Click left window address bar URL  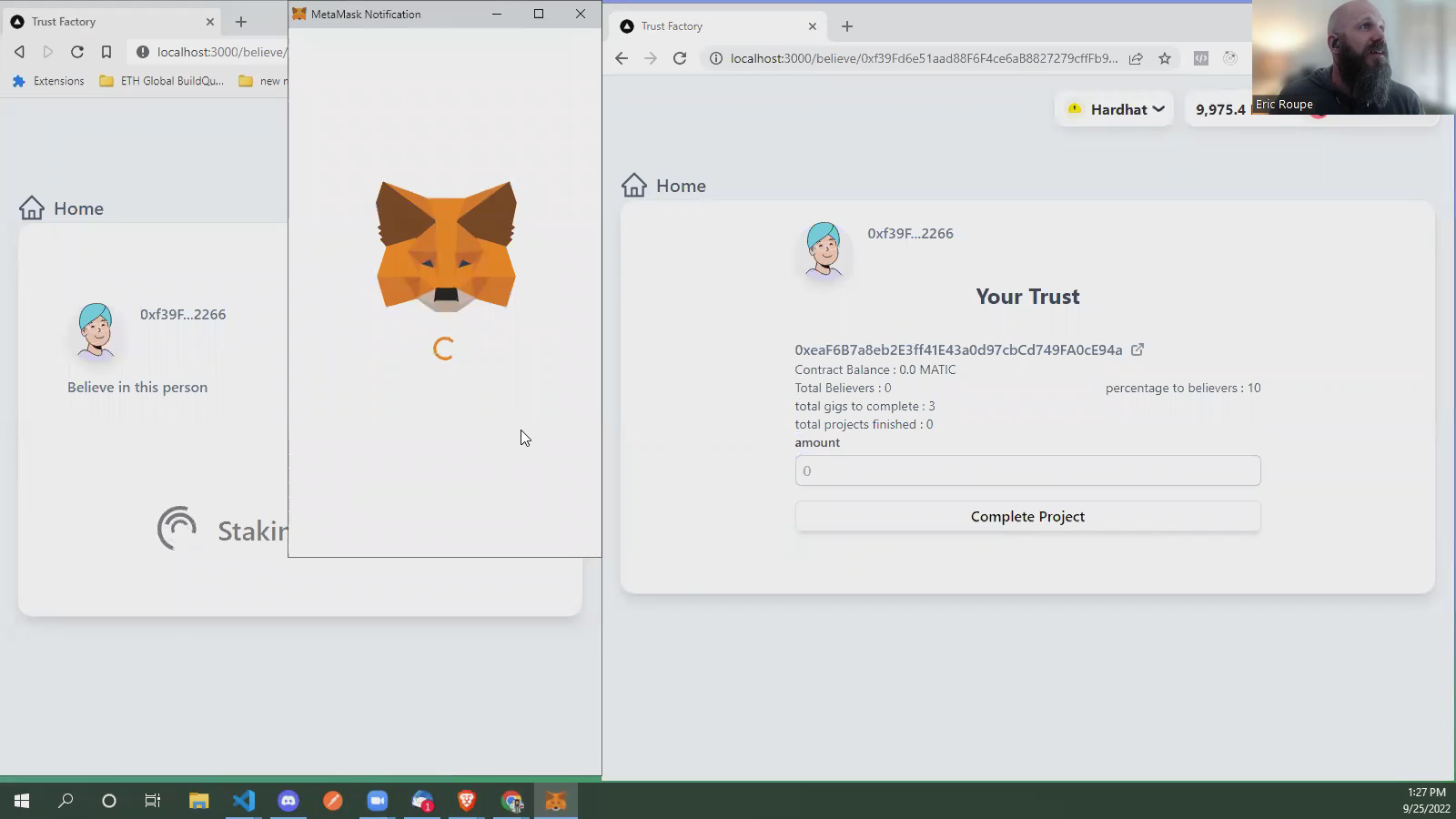(x=222, y=52)
